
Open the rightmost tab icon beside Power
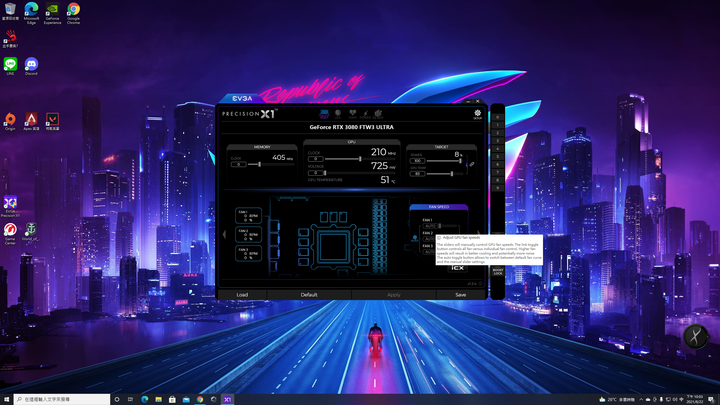[x=378, y=113]
